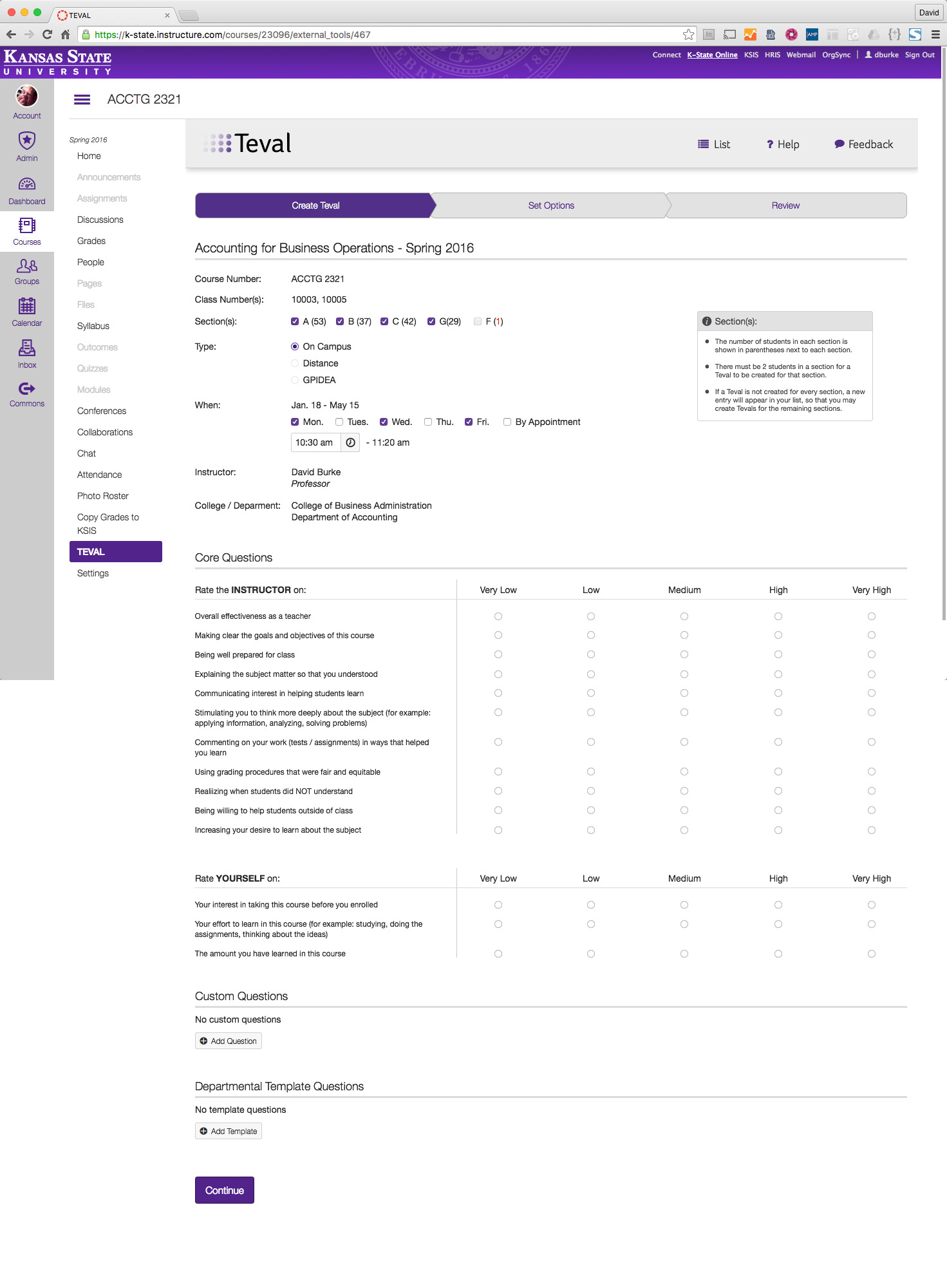Click the Add Question button label
The width and height of the screenshot is (947, 1288).
pyautogui.click(x=234, y=1041)
